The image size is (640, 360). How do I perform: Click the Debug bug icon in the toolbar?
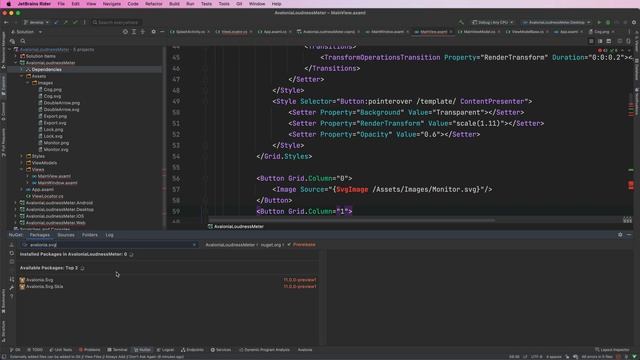click(608, 22)
